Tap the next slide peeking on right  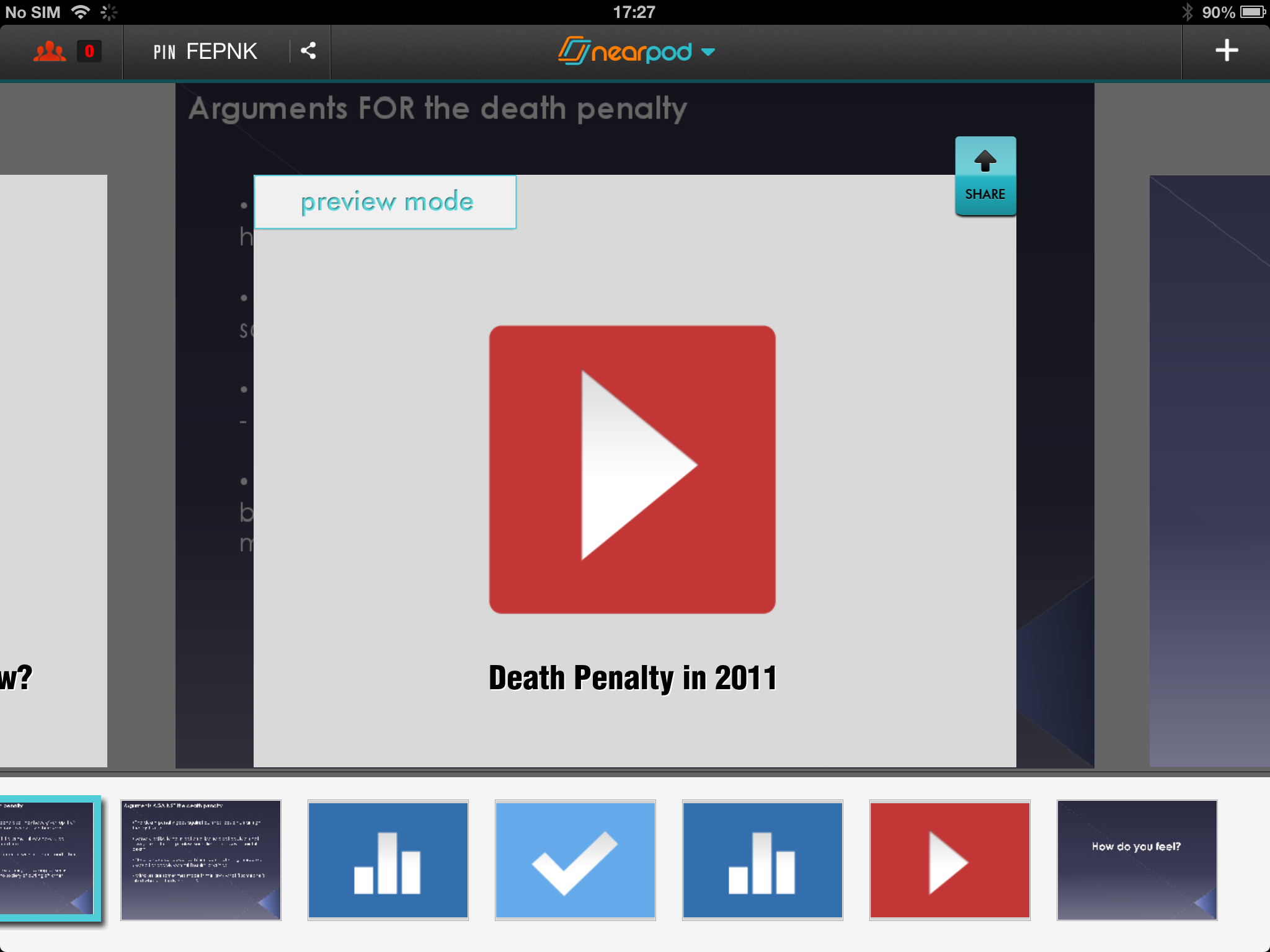point(1209,471)
